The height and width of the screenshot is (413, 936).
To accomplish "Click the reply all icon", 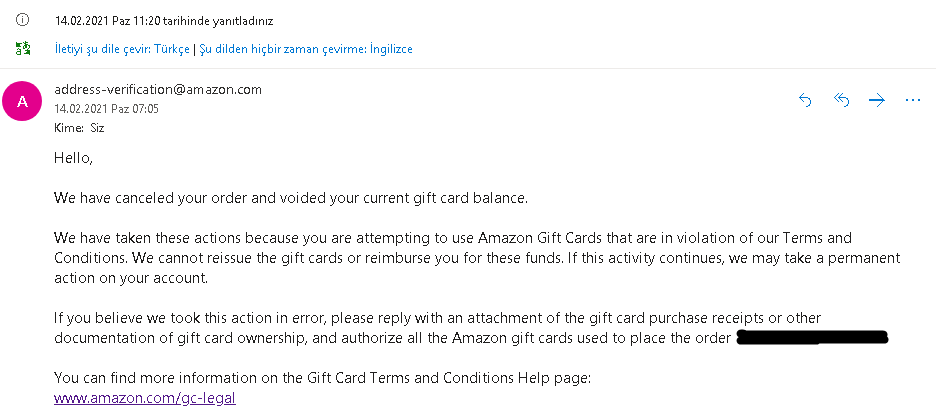I will 841,100.
